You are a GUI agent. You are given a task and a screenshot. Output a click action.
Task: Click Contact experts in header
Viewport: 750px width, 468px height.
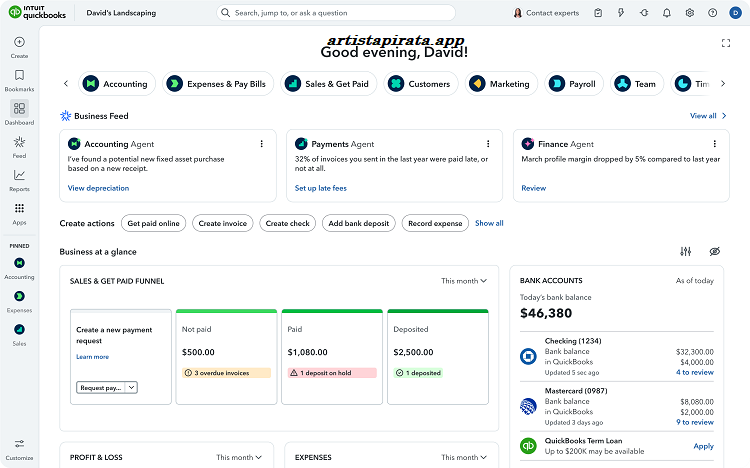[546, 13]
